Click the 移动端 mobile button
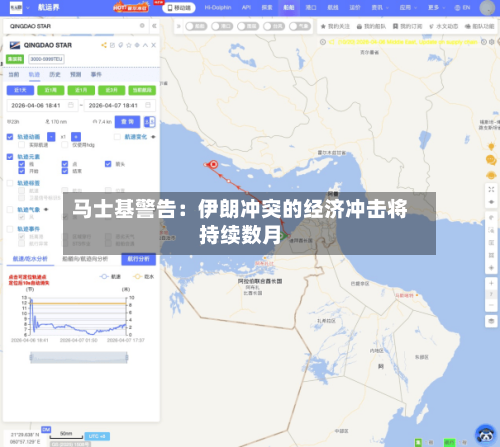 (x=179, y=8)
